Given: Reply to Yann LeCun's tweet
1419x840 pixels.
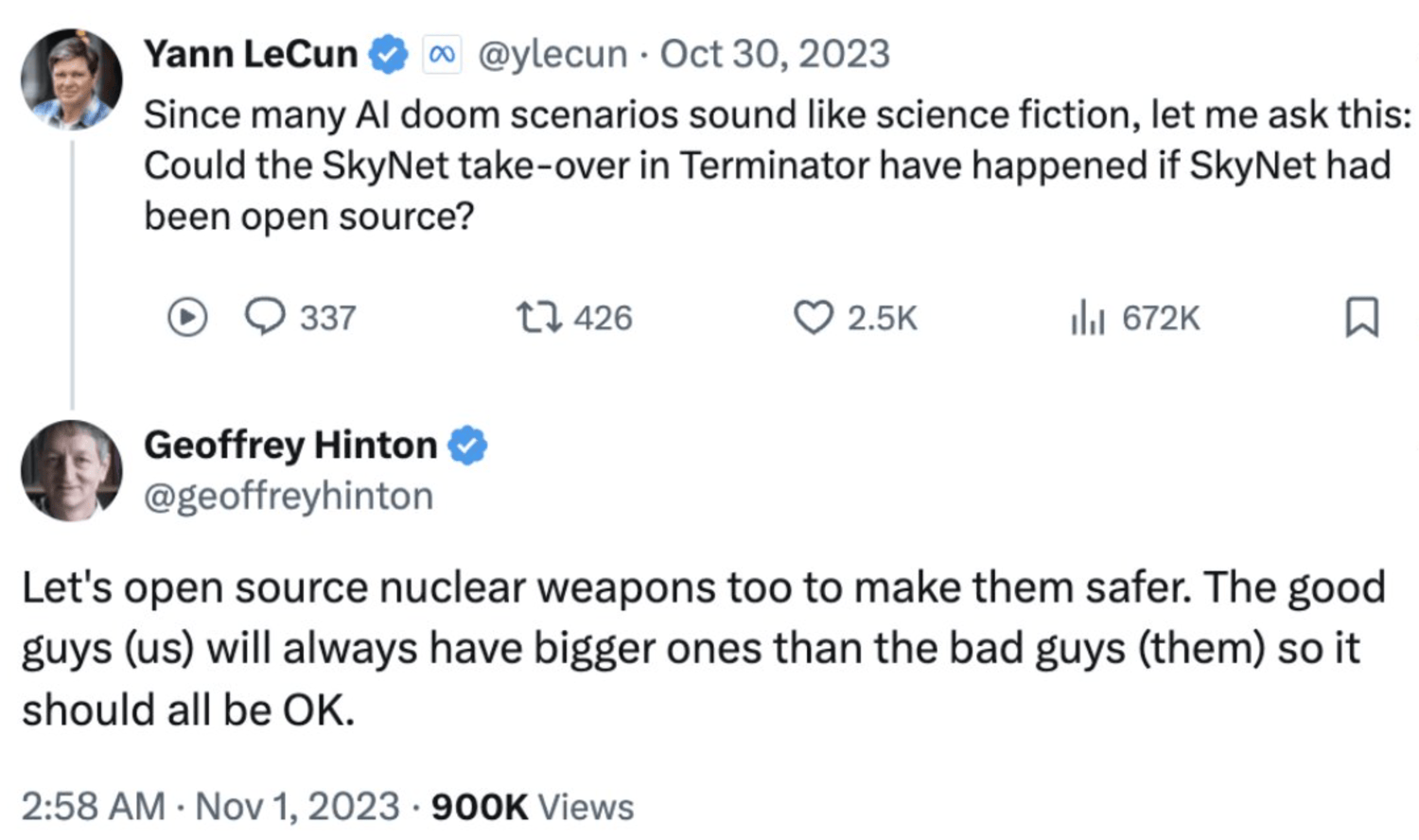Looking at the screenshot, I should coord(270,318).
